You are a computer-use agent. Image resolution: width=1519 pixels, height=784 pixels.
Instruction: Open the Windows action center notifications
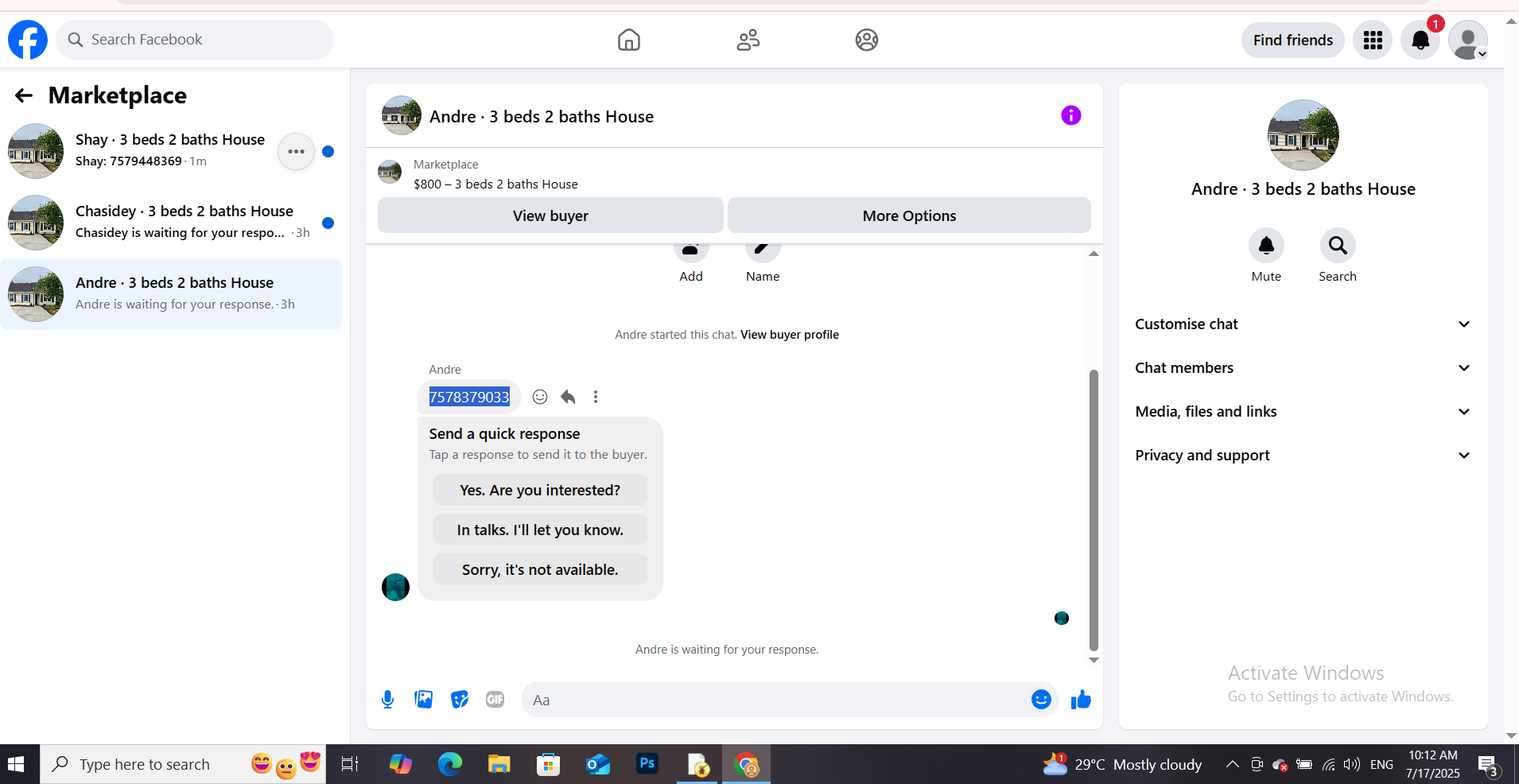(1489, 766)
